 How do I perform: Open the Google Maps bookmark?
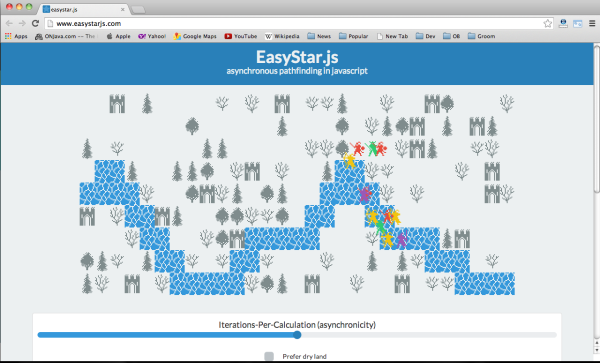pos(195,36)
